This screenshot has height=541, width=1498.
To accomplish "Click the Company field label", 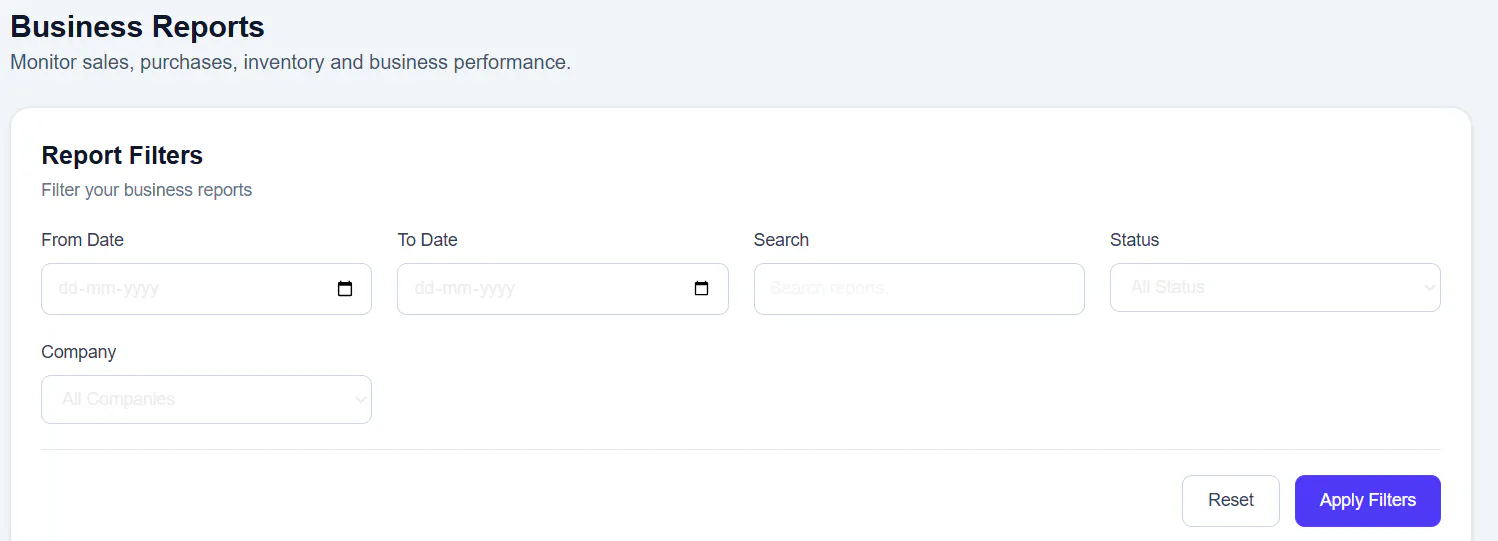I will coord(79,352).
